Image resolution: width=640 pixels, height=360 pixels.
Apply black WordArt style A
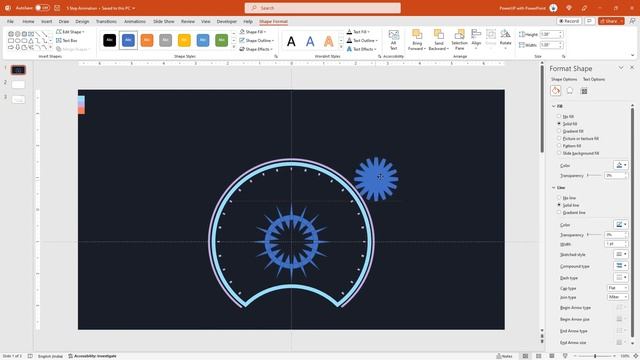(x=291, y=41)
